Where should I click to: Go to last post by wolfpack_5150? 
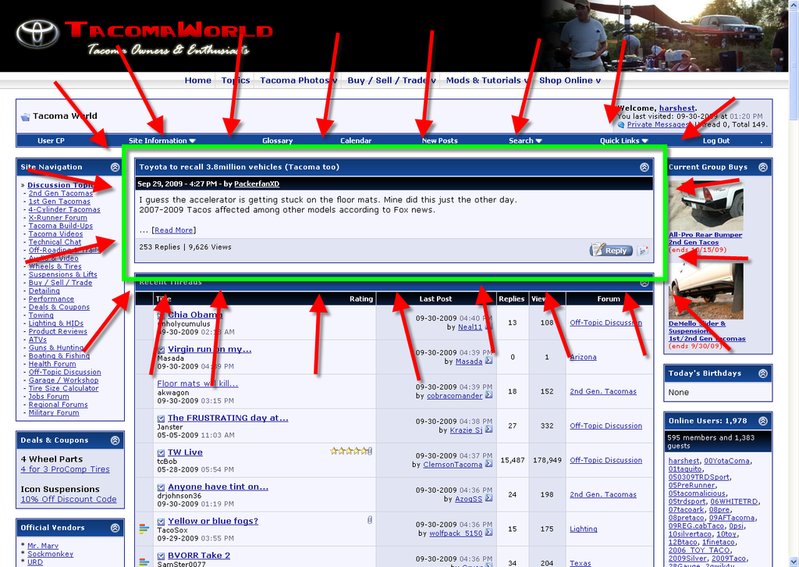tap(489, 532)
